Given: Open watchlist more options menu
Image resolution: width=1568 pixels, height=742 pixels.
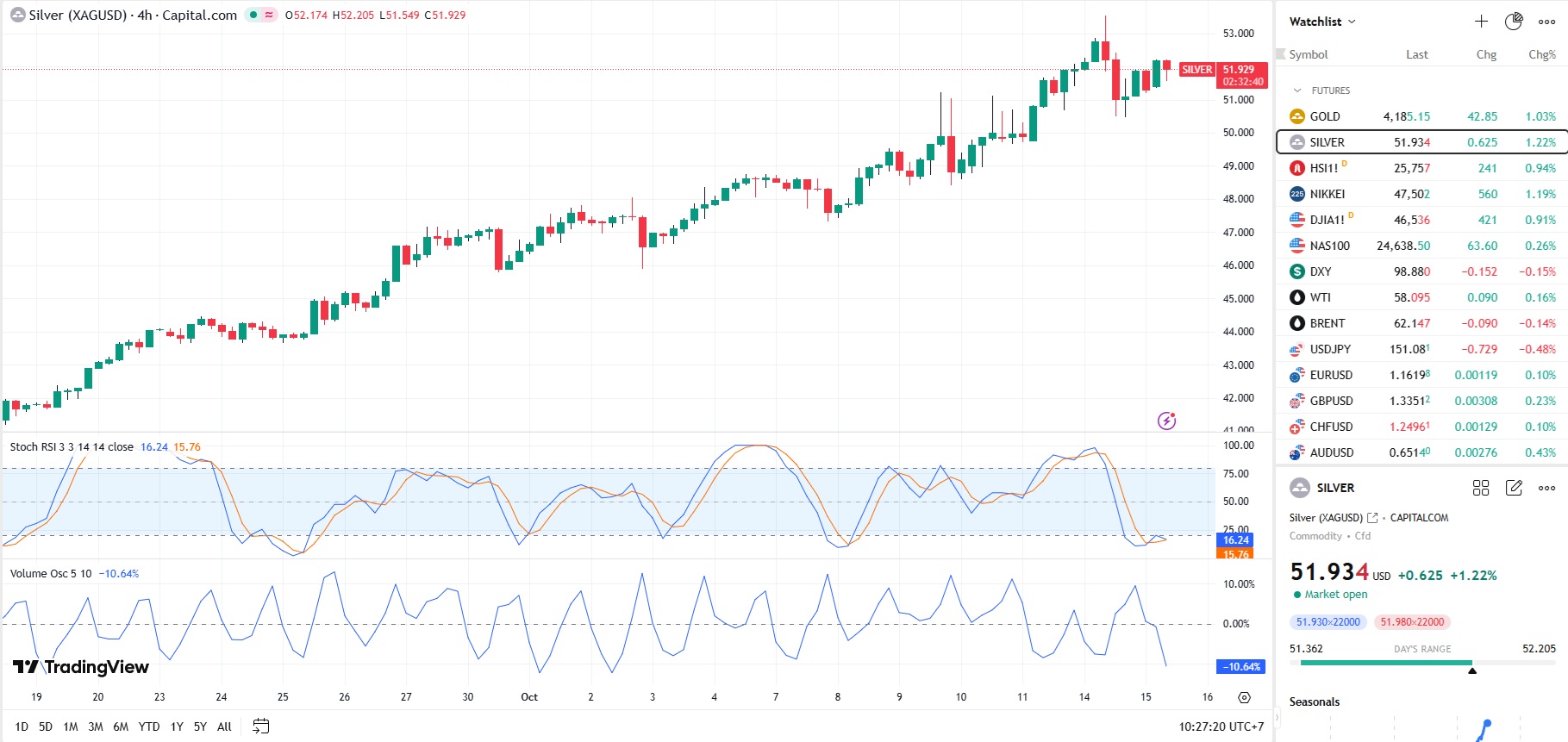Looking at the screenshot, I should pos(1547,22).
